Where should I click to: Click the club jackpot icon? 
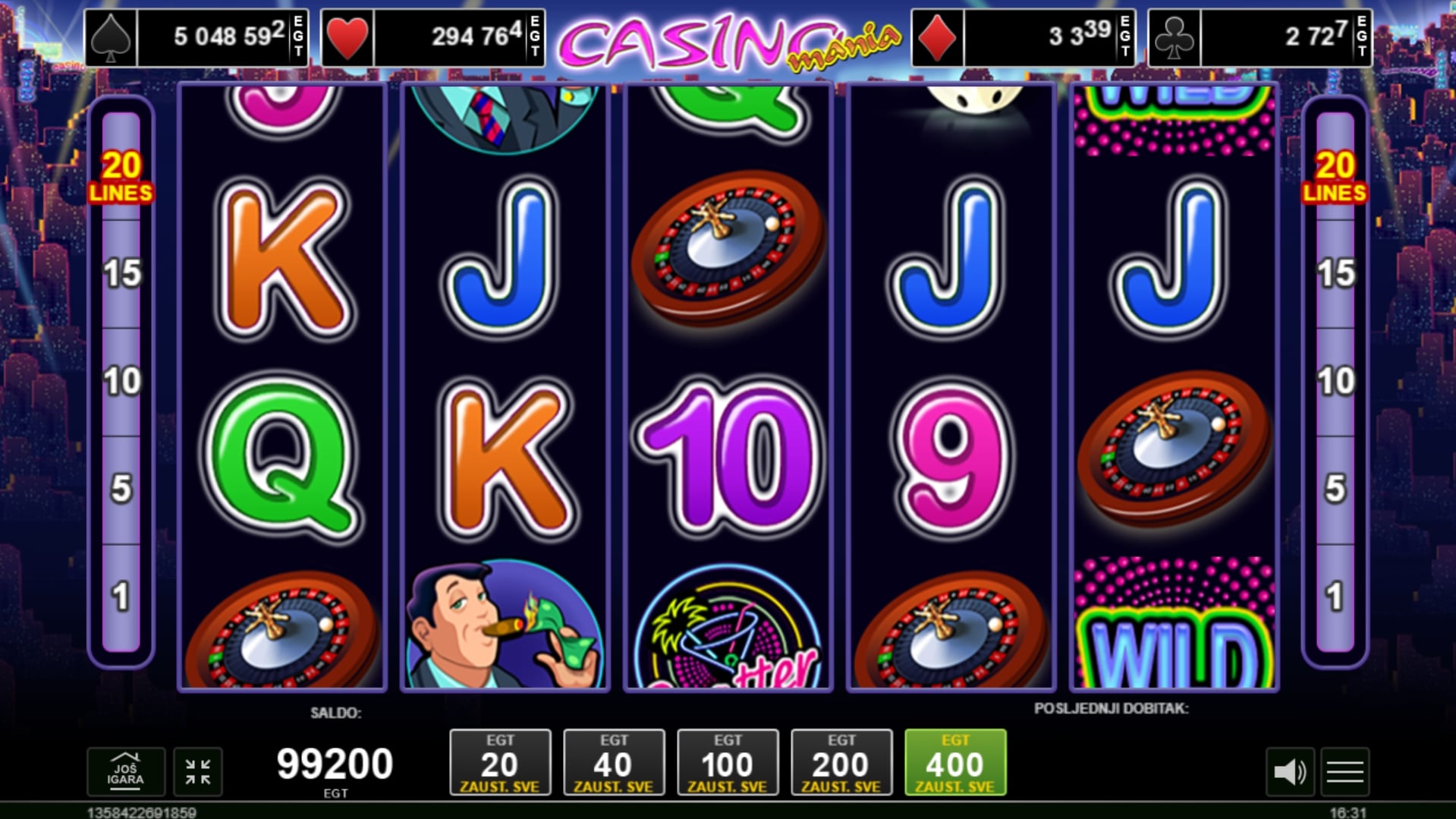pos(1174,37)
